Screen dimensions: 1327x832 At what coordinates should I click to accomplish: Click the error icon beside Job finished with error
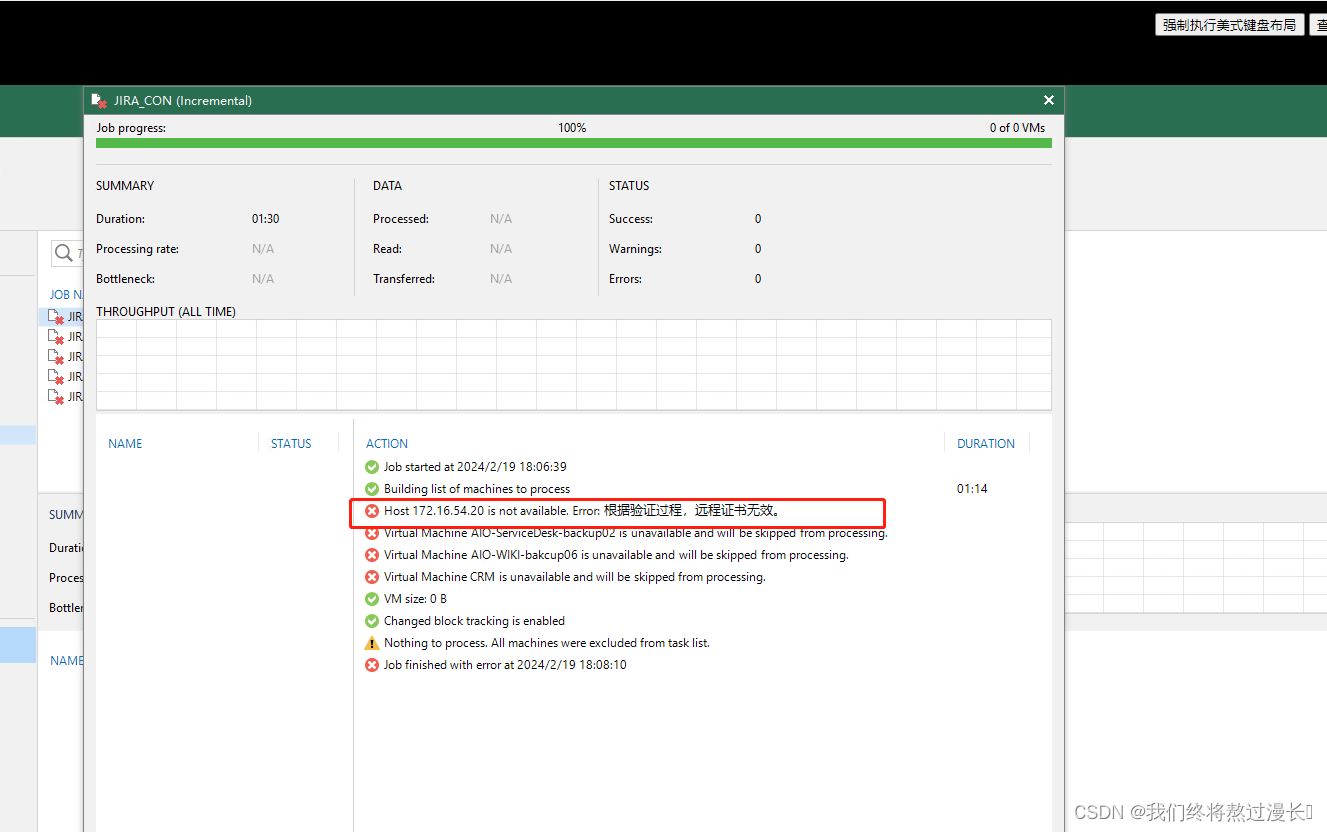(372, 665)
